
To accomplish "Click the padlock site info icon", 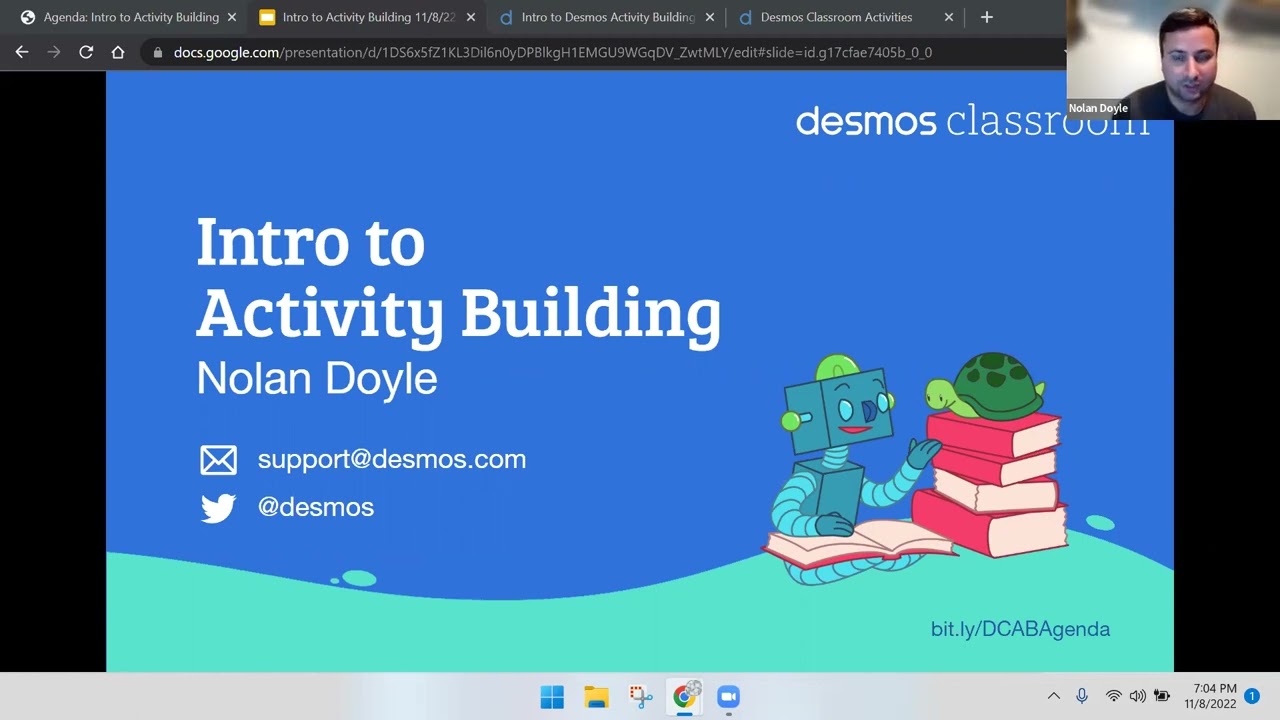I will point(158,52).
